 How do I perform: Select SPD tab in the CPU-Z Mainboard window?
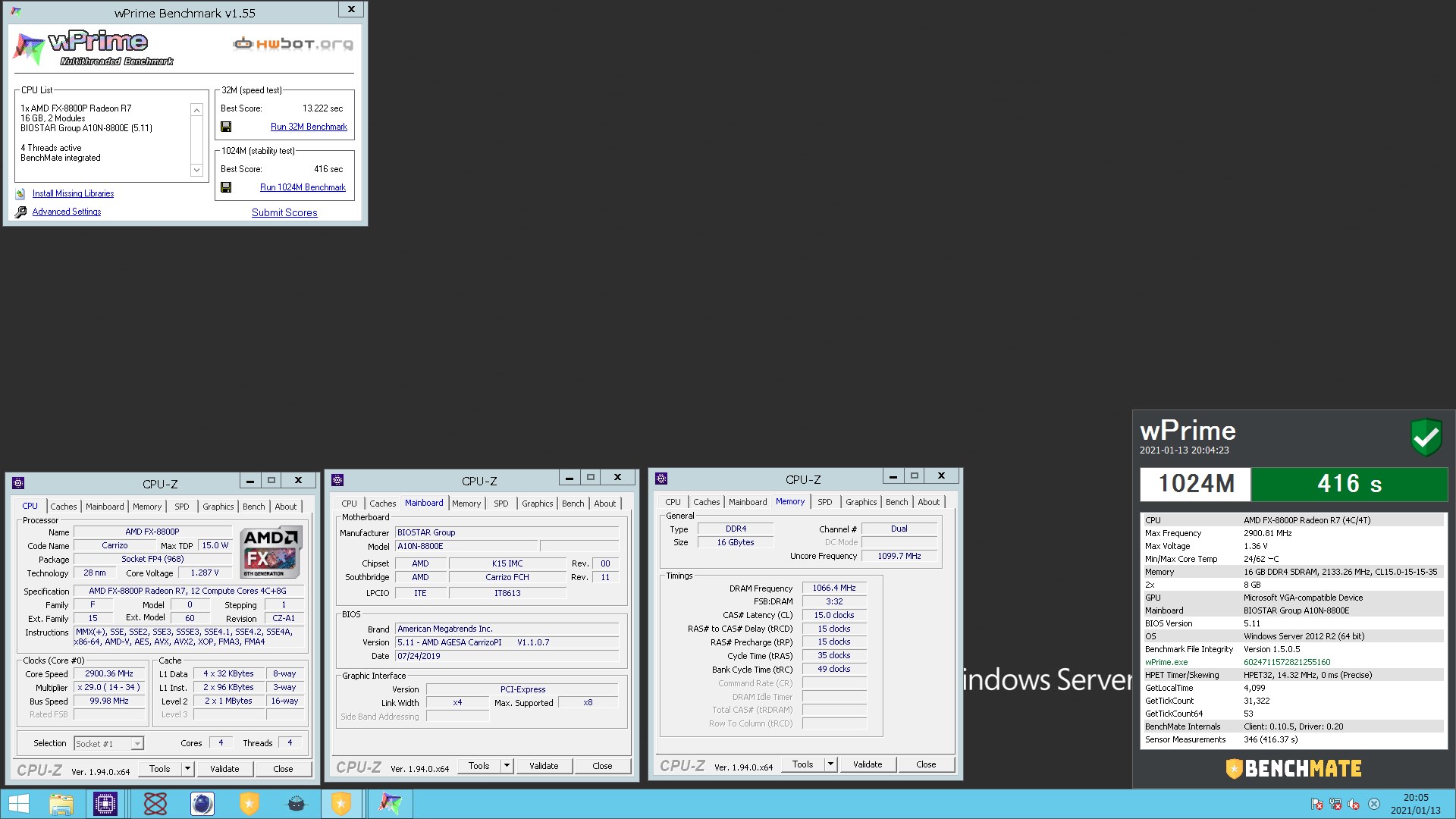501,504
